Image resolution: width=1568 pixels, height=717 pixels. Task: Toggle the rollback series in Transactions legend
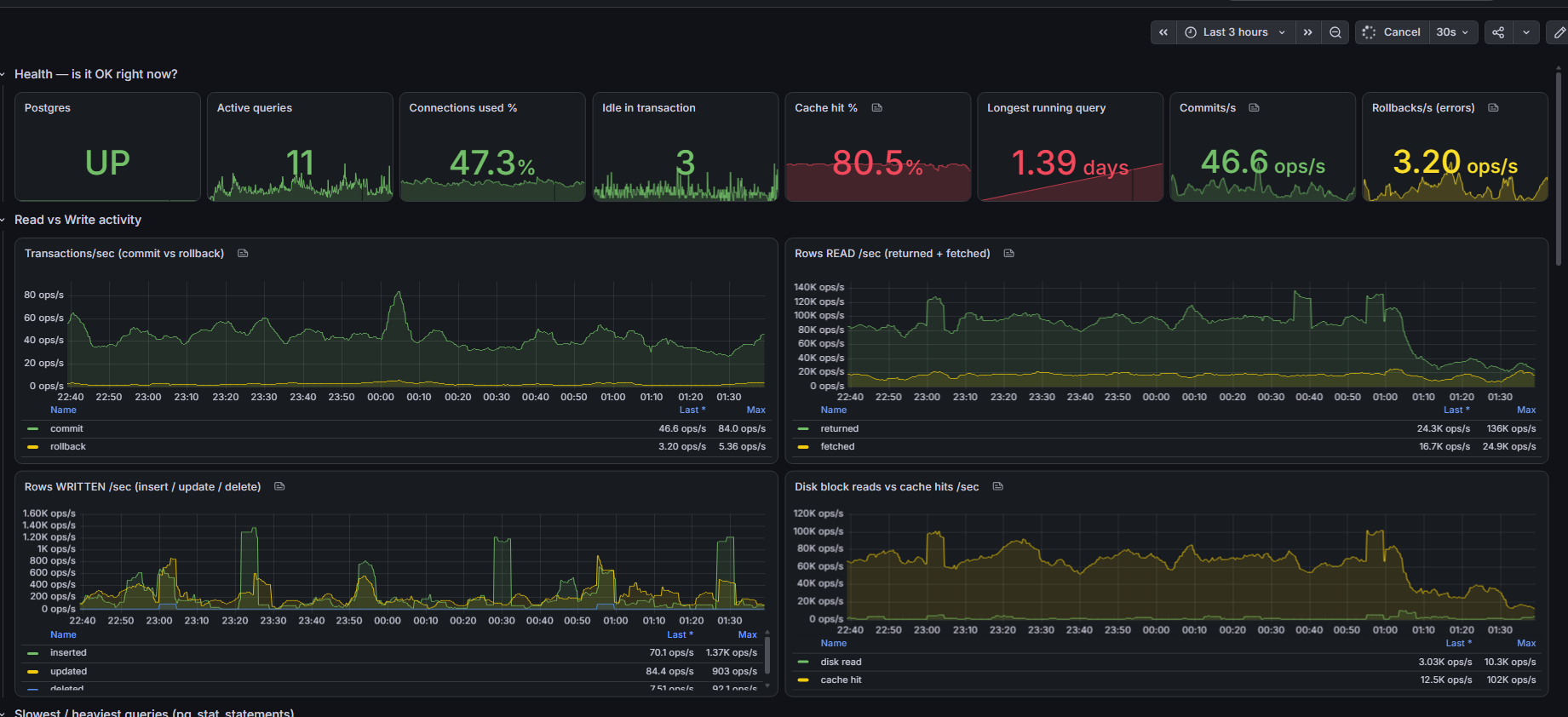click(x=68, y=447)
